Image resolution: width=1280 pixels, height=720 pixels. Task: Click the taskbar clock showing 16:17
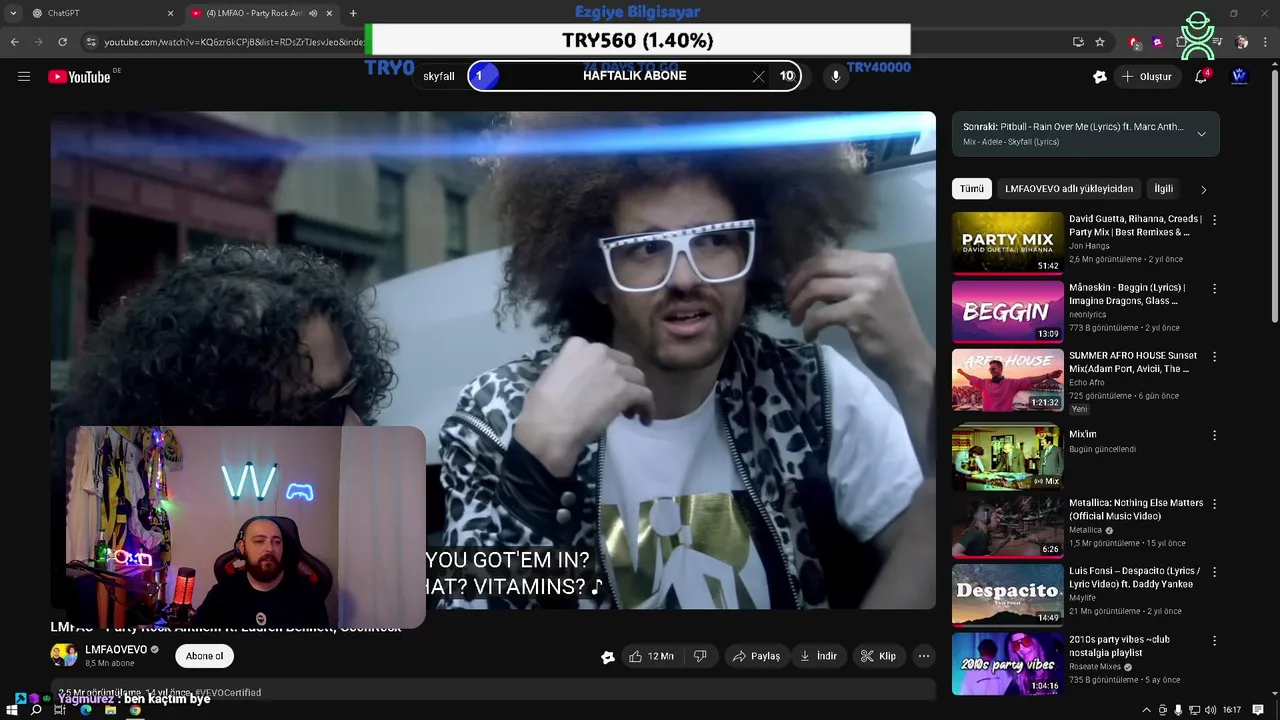(x=1232, y=710)
